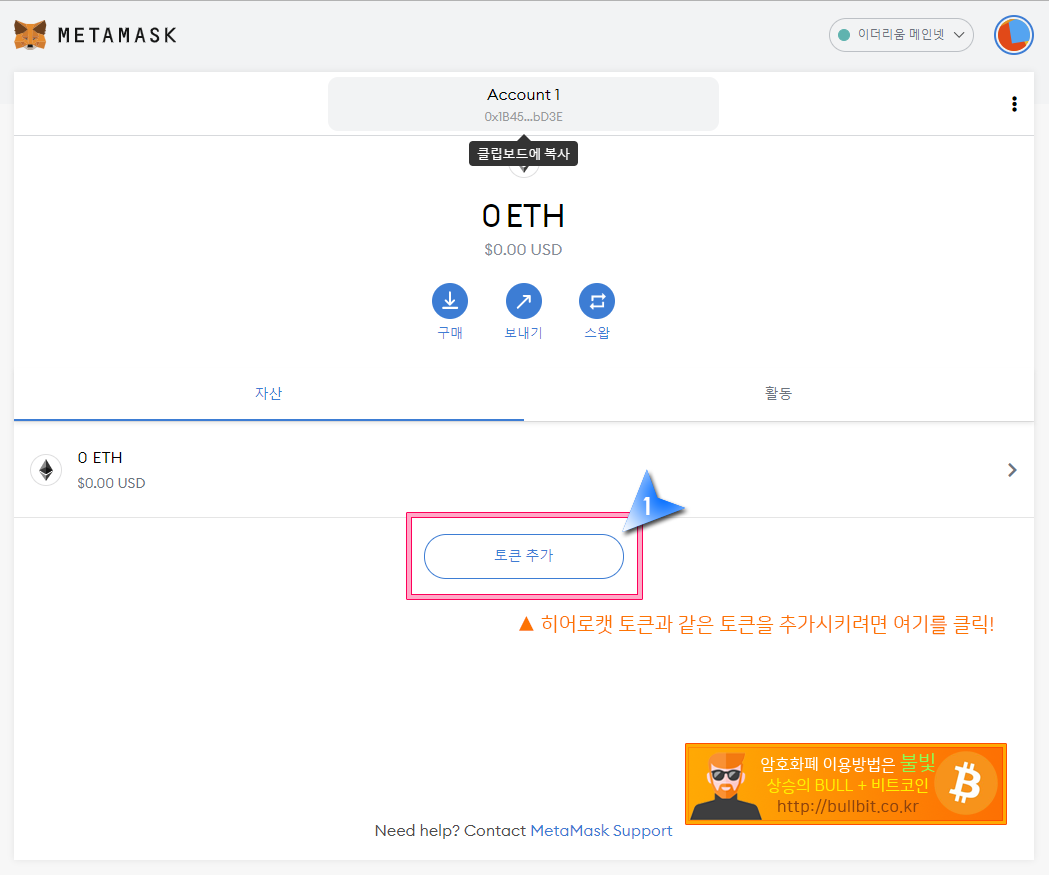Click the 토큰 추가 (Add Token) button
The image size is (1049, 875).
pos(524,556)
